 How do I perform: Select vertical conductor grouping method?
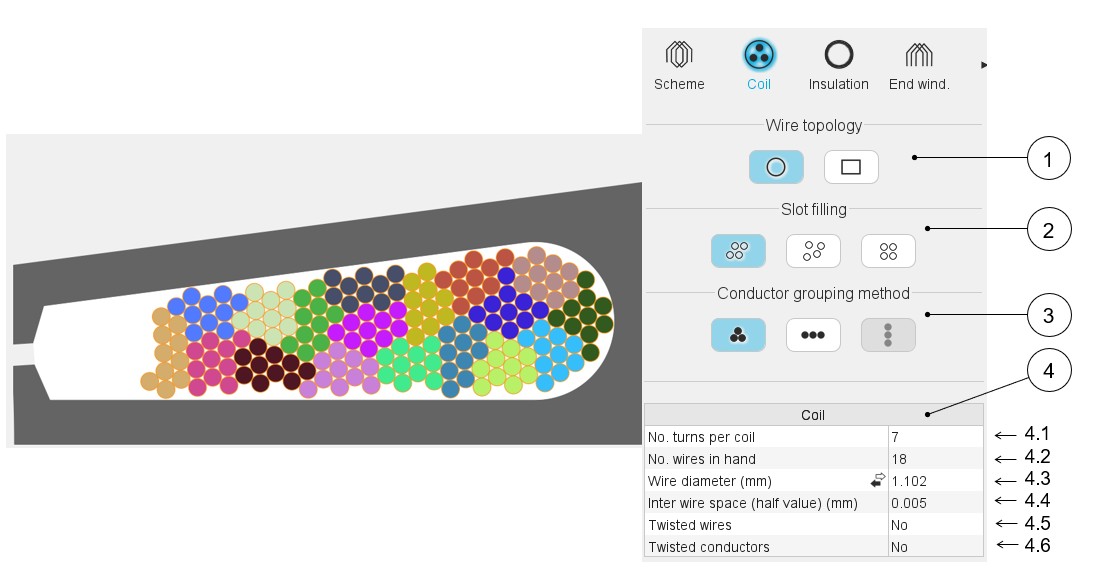click(x=888, y=335)
